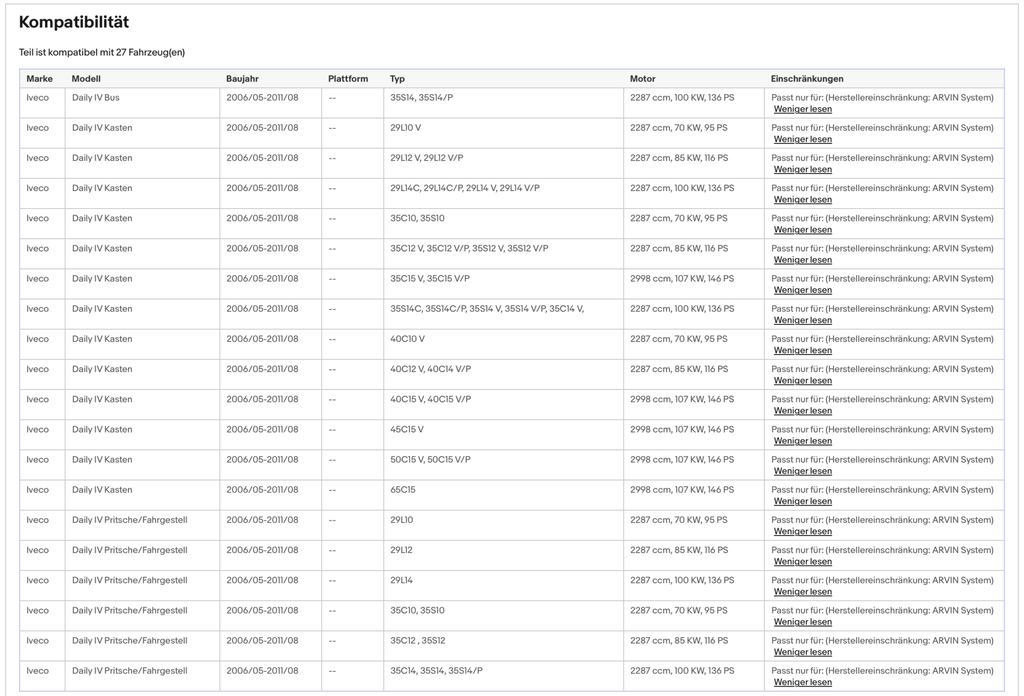
Task: Collapse restriction text for the 29L12 V, 29L12 V/P row
Action: (x=803, y=169)
